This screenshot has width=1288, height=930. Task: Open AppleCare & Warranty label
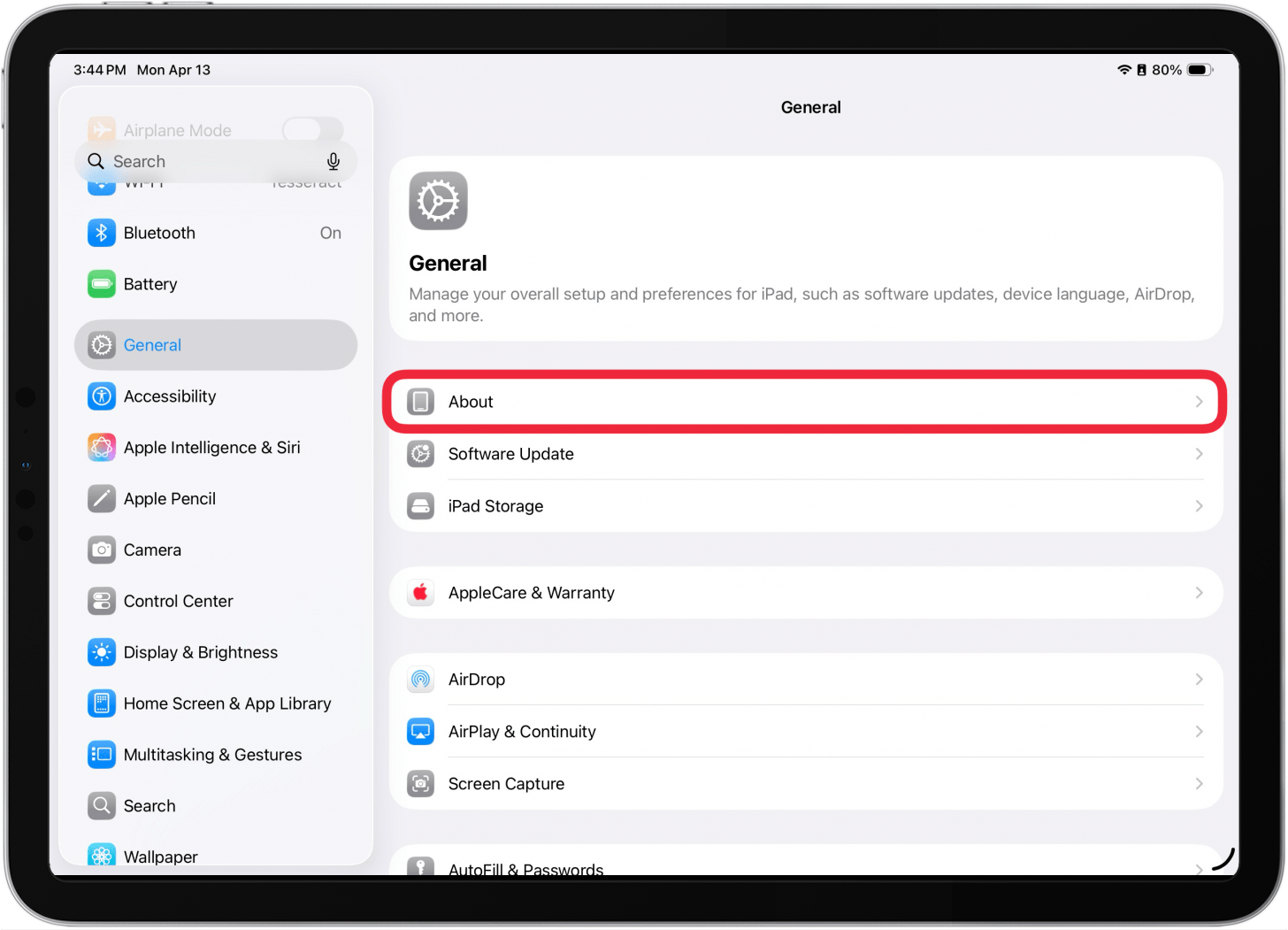(532, 593)
